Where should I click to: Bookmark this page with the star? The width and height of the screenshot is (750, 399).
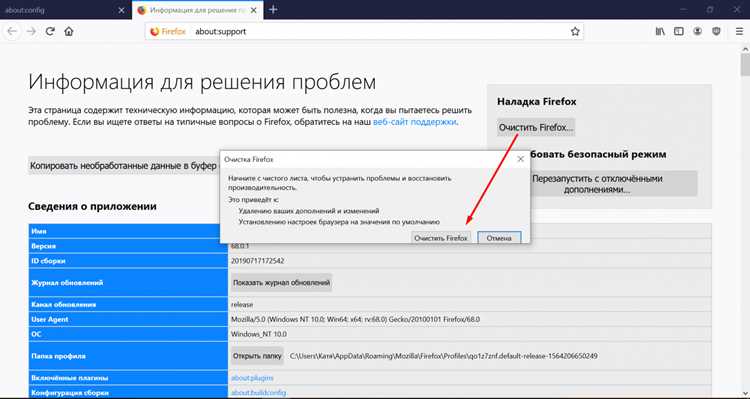575,32
